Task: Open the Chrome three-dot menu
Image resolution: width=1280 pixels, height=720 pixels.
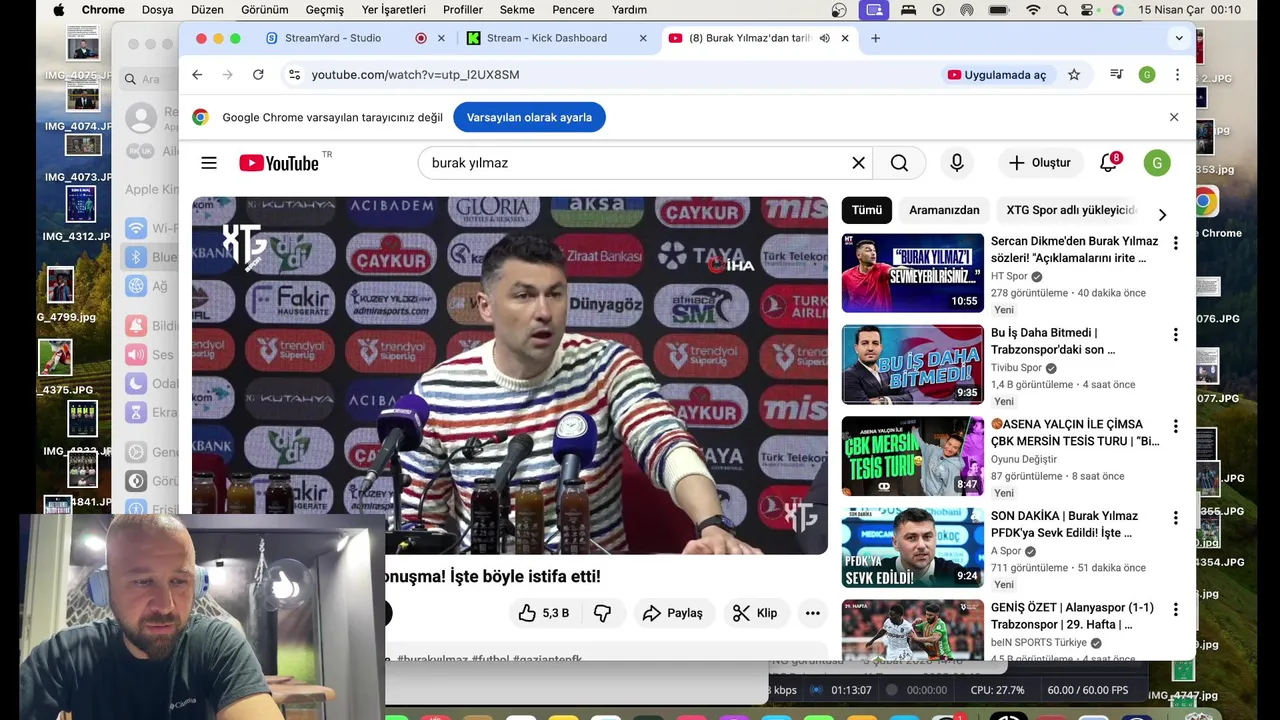Action: click(x=1177, y=75)
